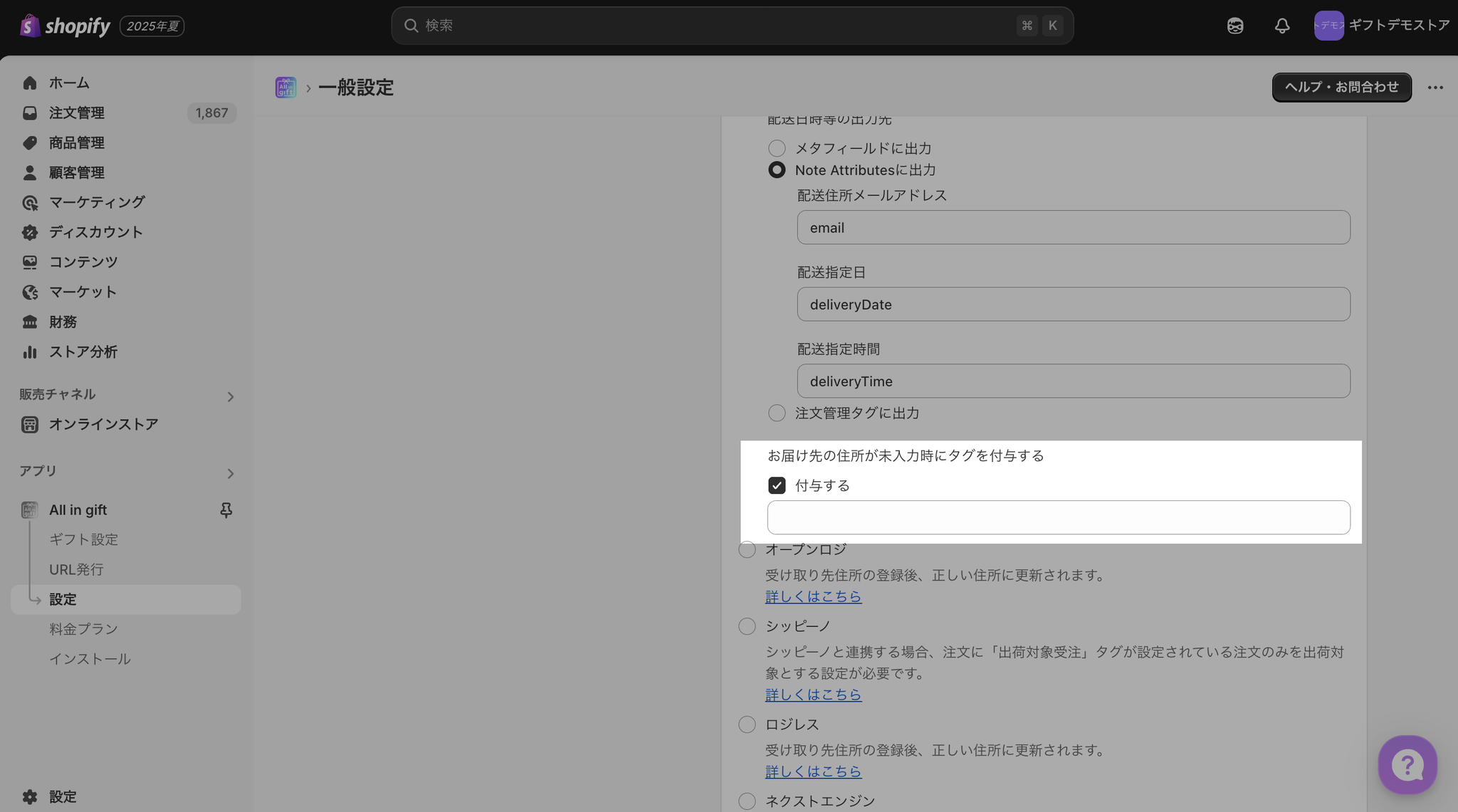
Task: Open the notifications bell icon
Action: point(1281,26)
